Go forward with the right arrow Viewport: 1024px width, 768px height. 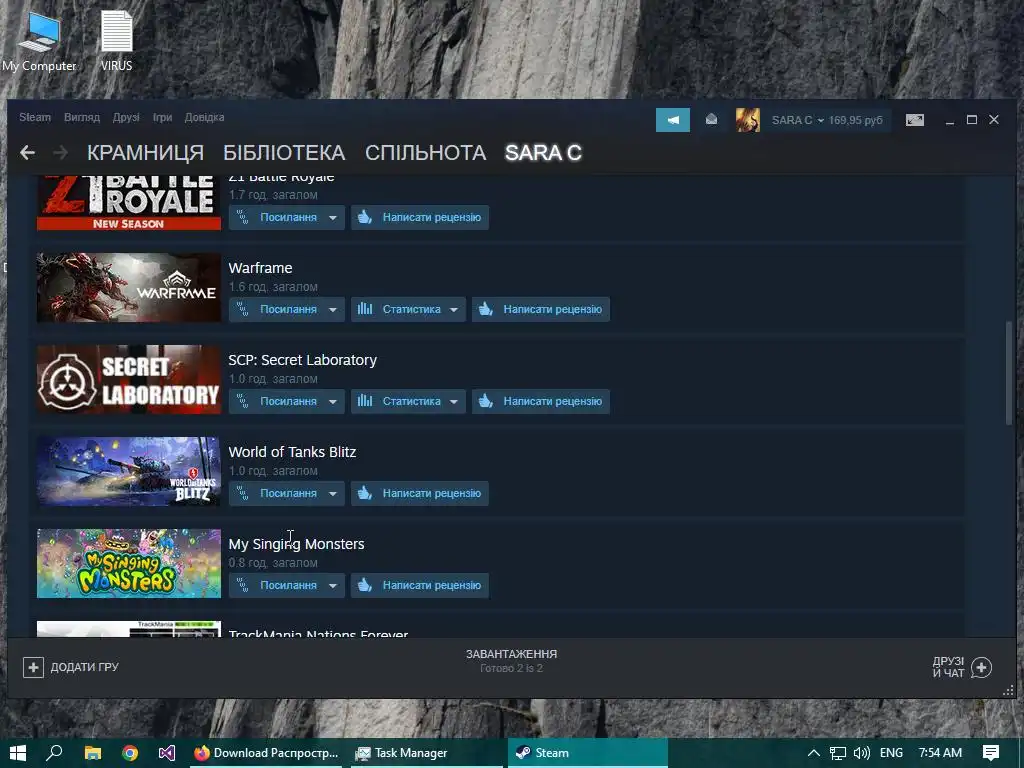click(x=60, y=153)
